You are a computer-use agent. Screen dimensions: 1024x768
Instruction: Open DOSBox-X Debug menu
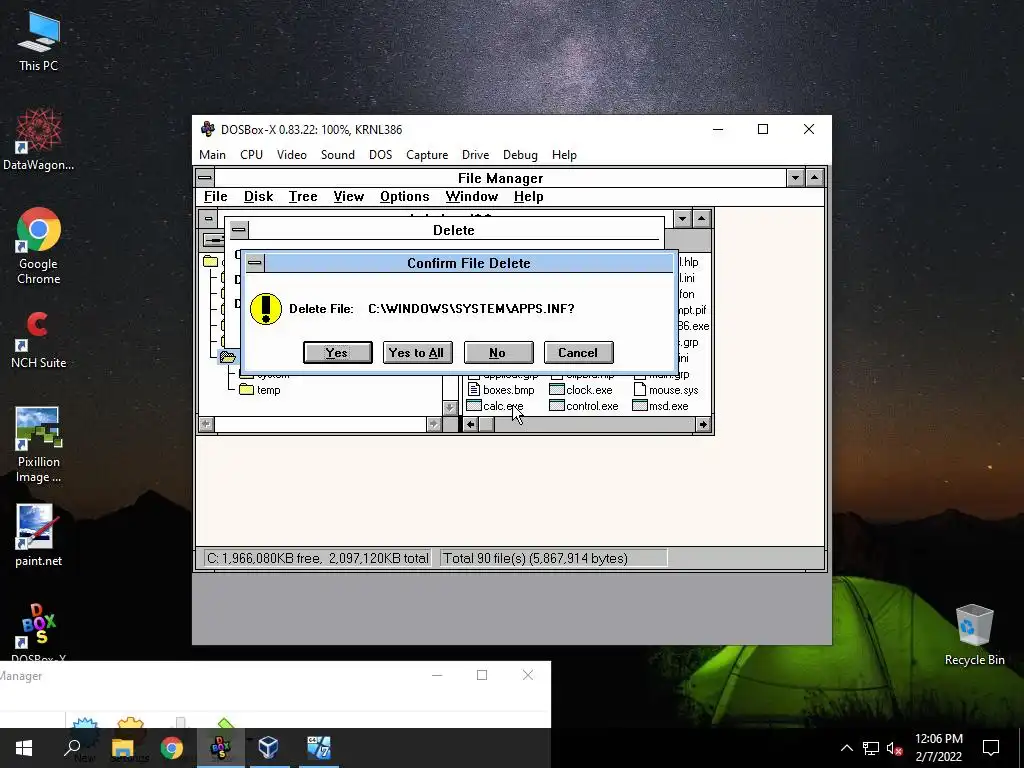[x=520, y=155]
